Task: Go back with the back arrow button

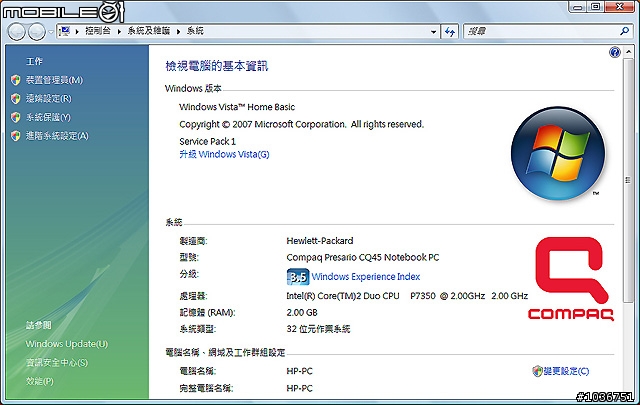Action: click(17, 31)
